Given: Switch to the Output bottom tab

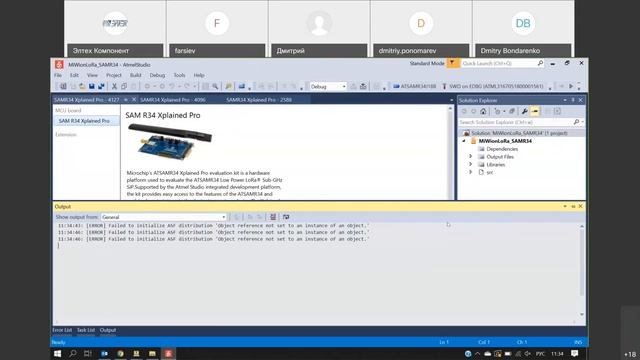Looking at the screenshot, I should [108, 330].
